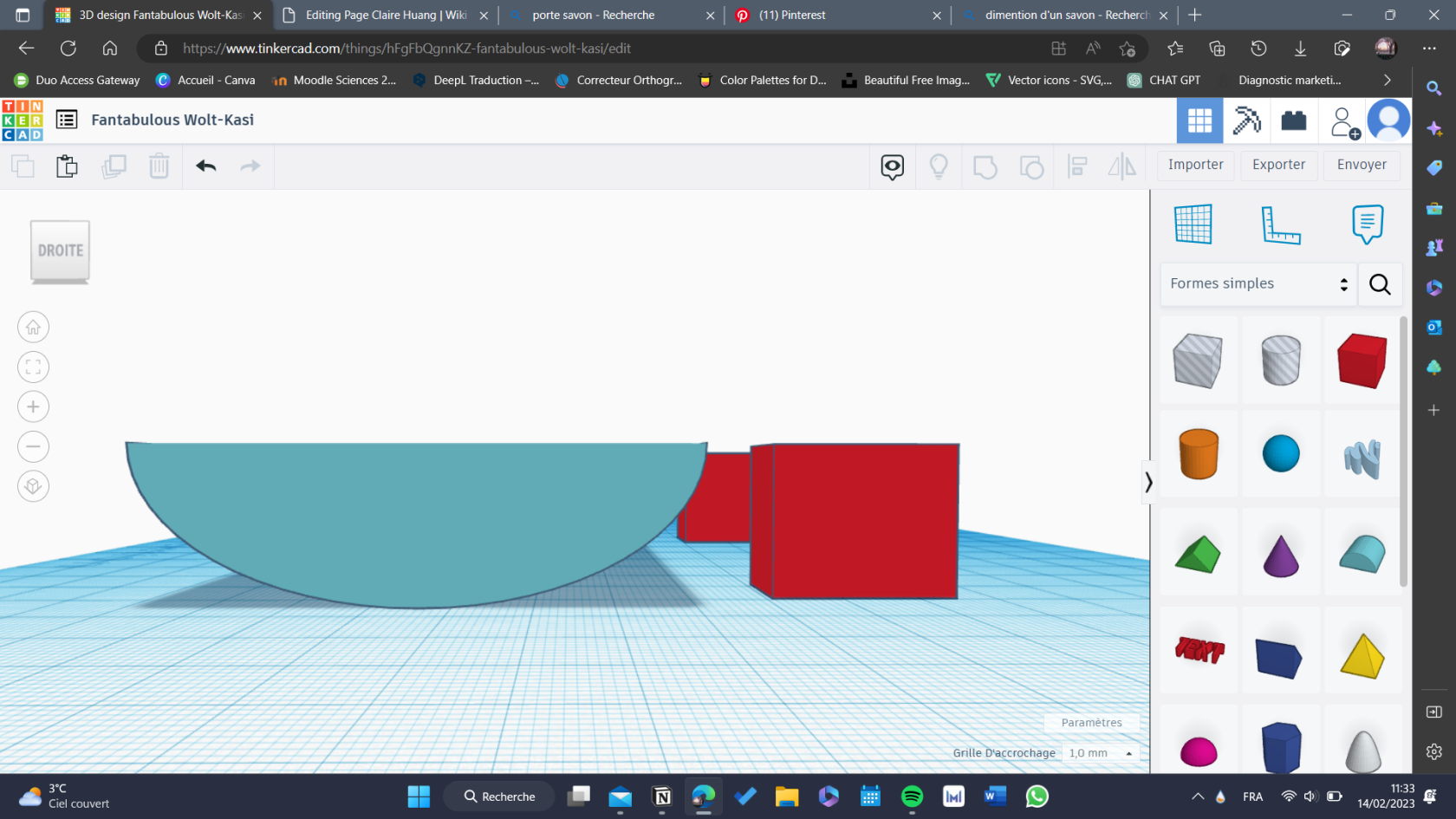Screen dimensions: 1456x819
Task: Pick the striped hole cylinder shape
Action: 1281,361
